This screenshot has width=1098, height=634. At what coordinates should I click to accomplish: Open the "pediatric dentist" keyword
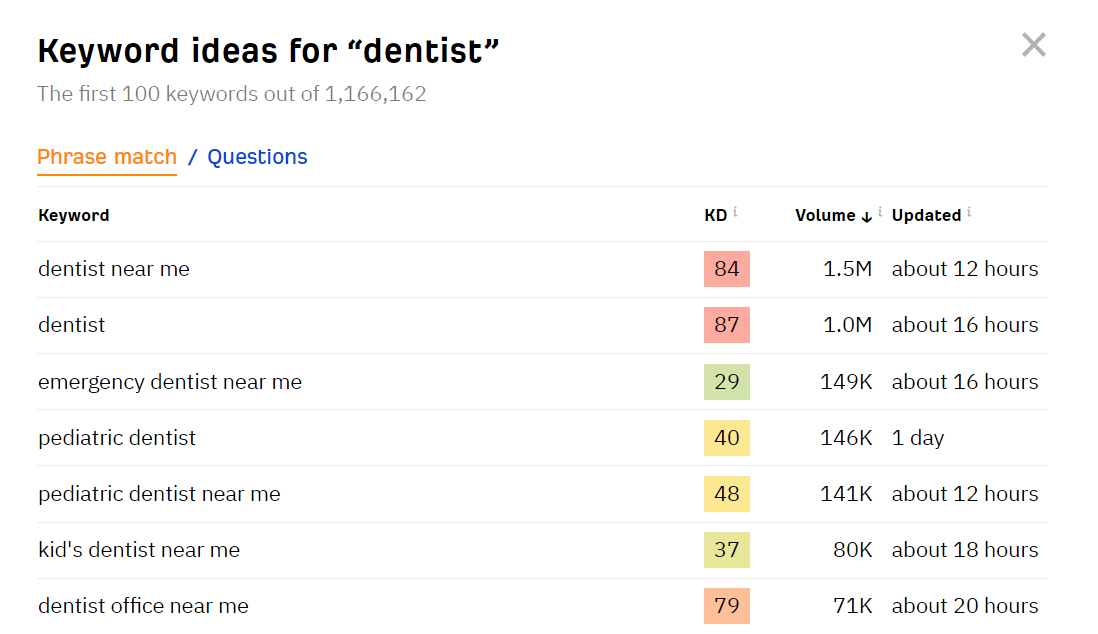tap(116, 437)
